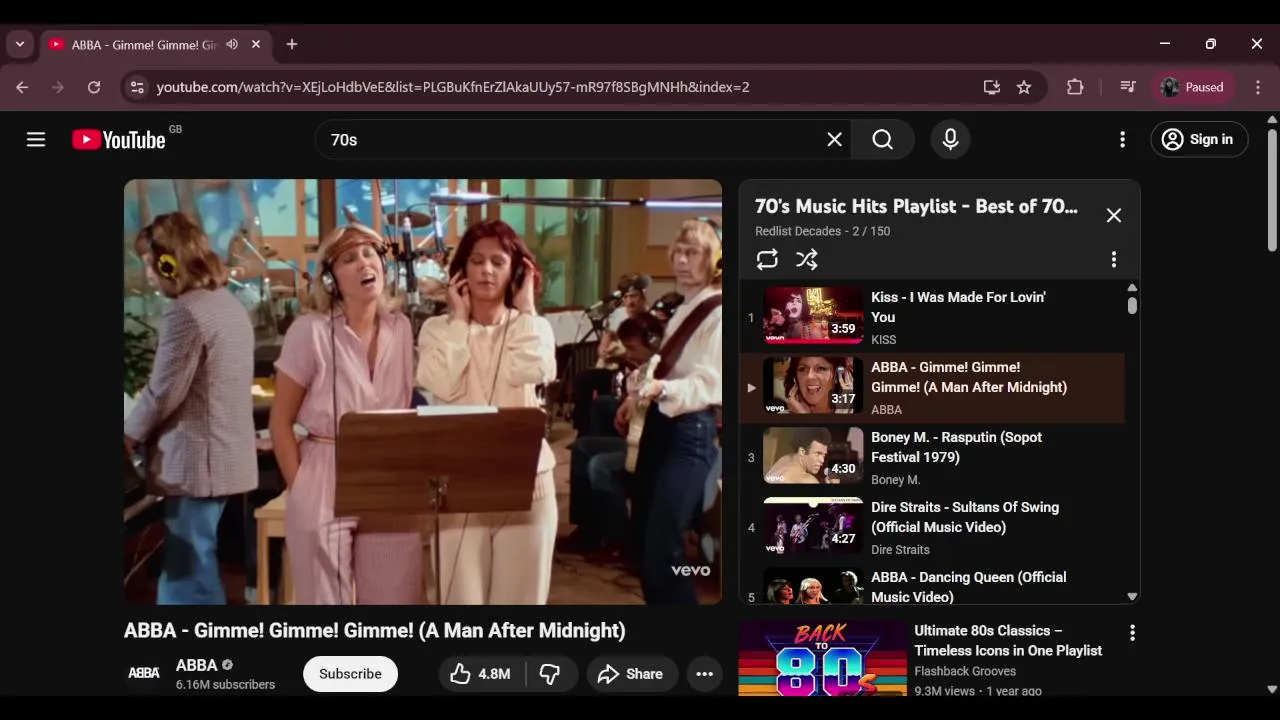
Task: Like the ABBA video
Action: pos(481,674)
